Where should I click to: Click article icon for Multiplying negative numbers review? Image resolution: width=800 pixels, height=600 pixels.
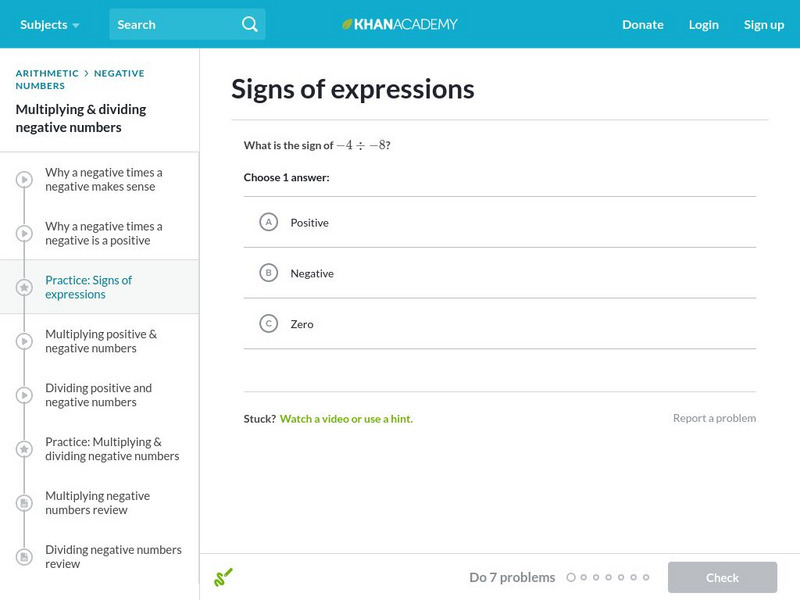[25, 503]
